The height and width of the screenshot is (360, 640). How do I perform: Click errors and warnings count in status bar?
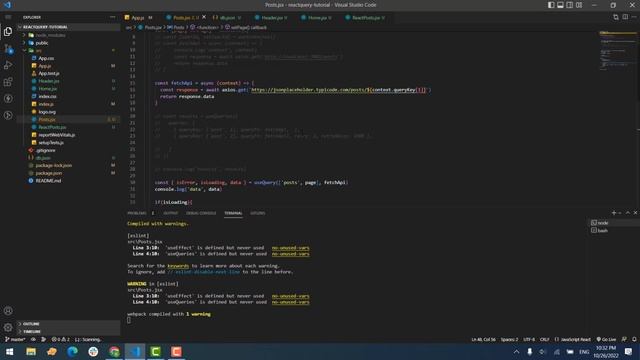[60, 340]
